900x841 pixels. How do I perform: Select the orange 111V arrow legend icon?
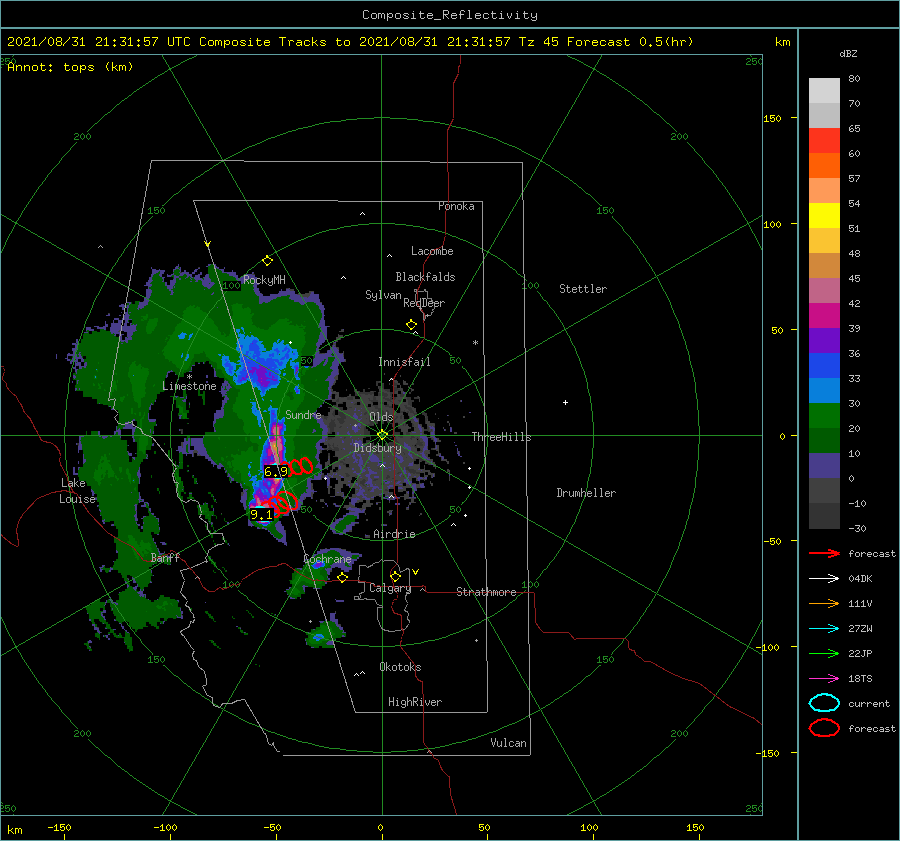point(824,603)
